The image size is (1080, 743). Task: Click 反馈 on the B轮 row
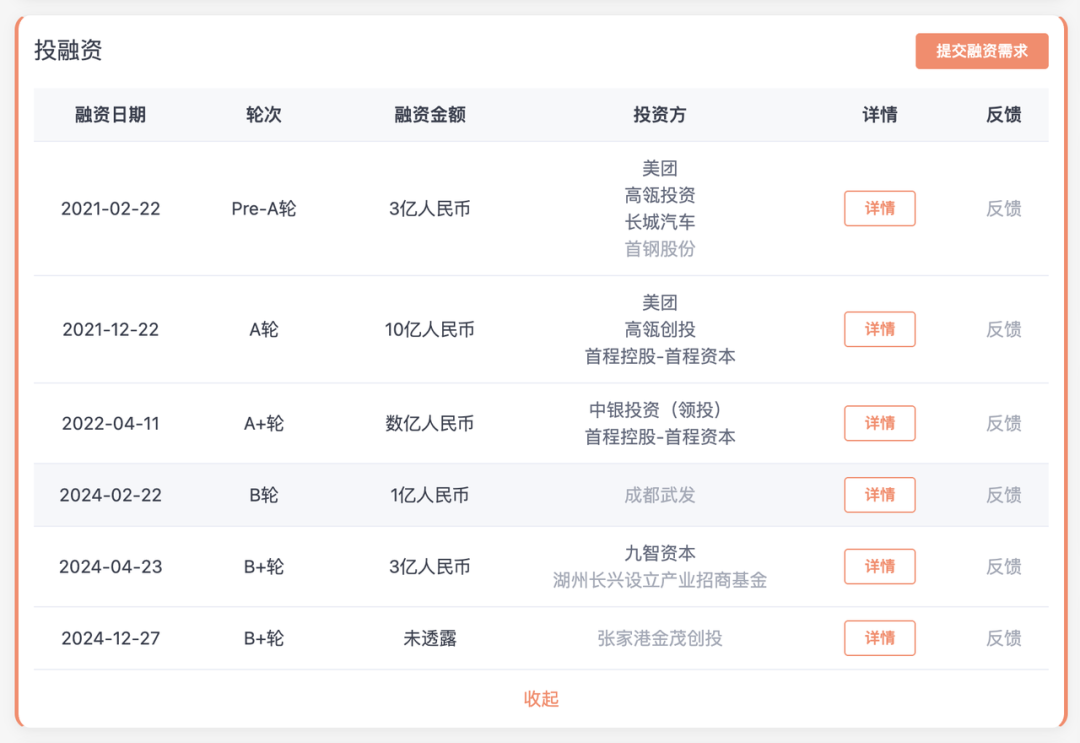point(1003,495)
